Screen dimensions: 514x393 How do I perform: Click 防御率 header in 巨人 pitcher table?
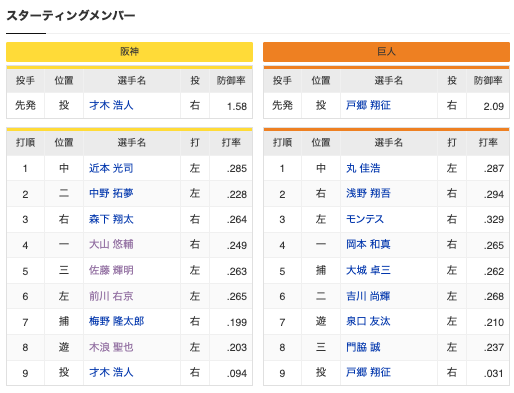pos(488,80)
